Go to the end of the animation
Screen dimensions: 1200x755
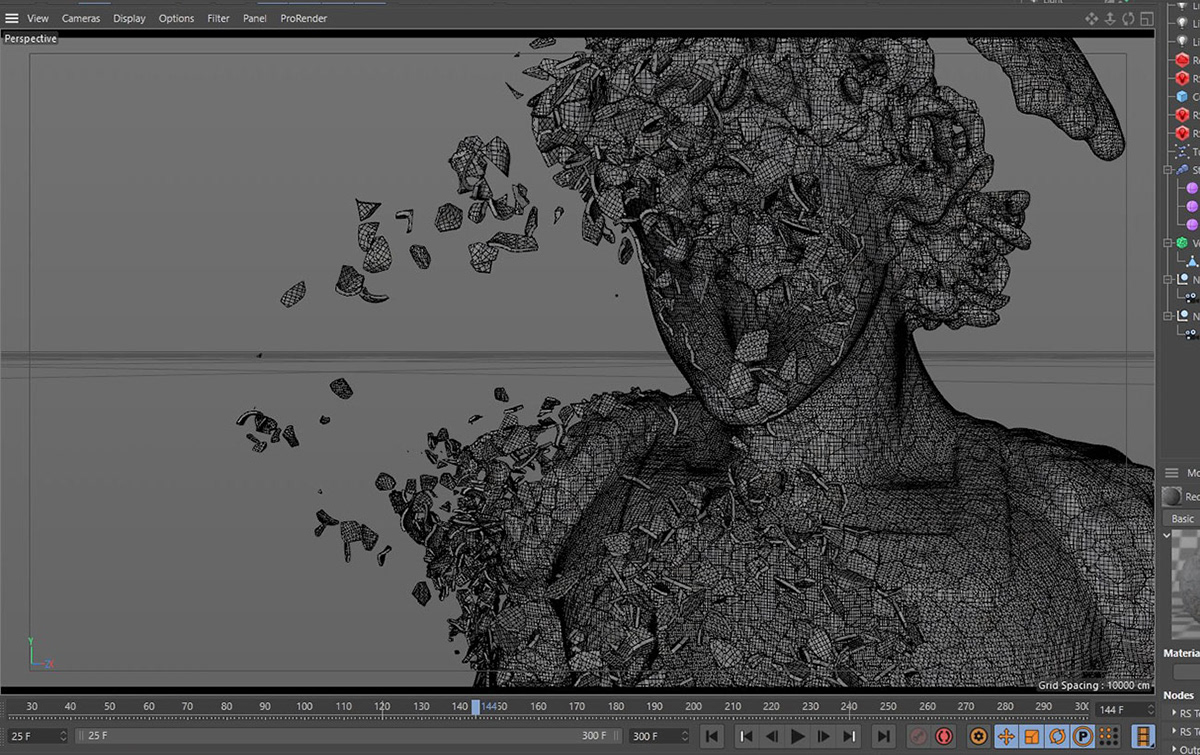883,737
